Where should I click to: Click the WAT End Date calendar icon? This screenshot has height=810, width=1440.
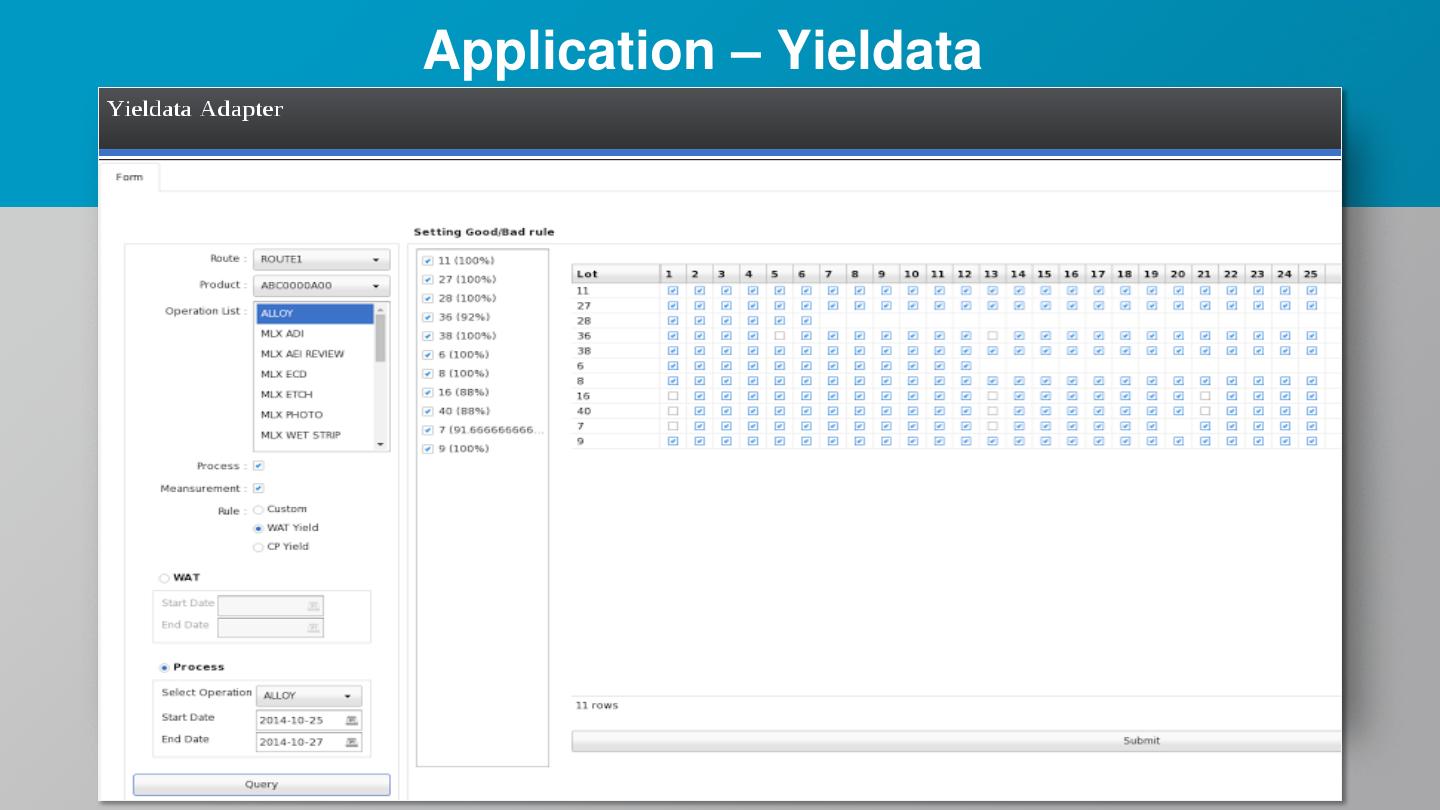click(313, 628)
